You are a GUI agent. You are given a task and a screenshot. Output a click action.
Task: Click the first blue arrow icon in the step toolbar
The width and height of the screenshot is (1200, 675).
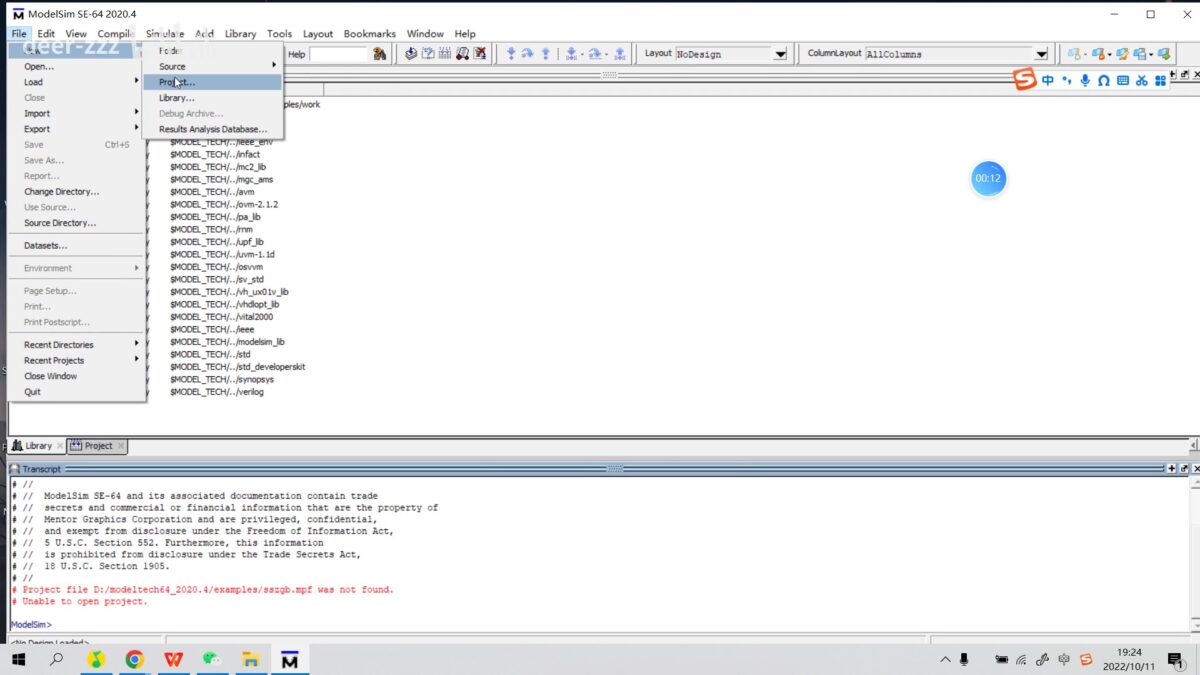pyautogui.click(x=511, y=54)
